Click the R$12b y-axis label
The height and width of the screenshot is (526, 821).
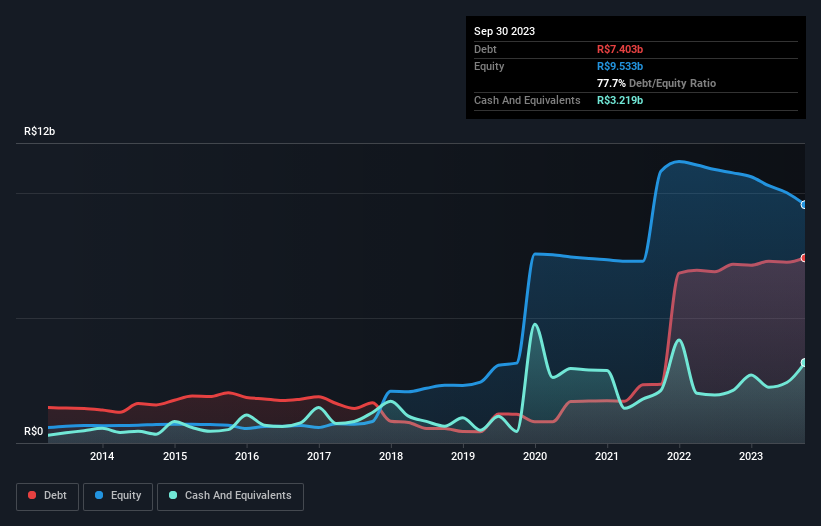tap(39, 131)
